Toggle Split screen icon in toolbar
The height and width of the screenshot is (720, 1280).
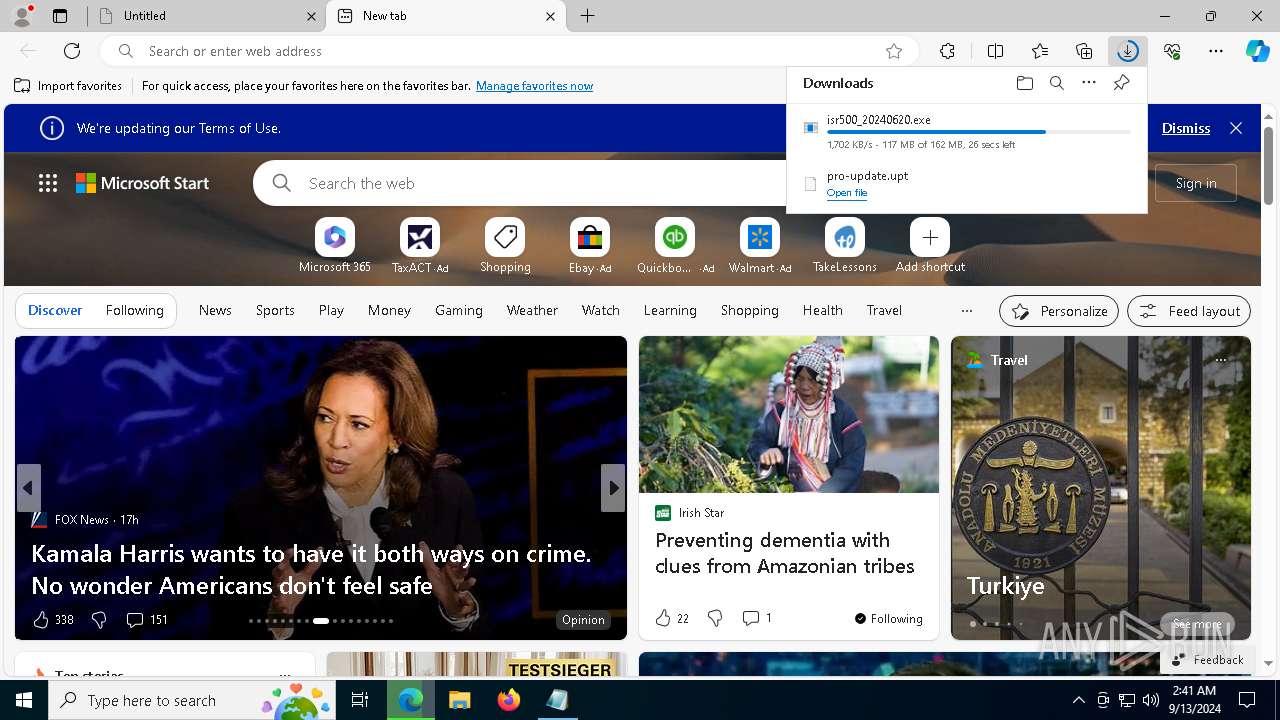click(995, 51)
